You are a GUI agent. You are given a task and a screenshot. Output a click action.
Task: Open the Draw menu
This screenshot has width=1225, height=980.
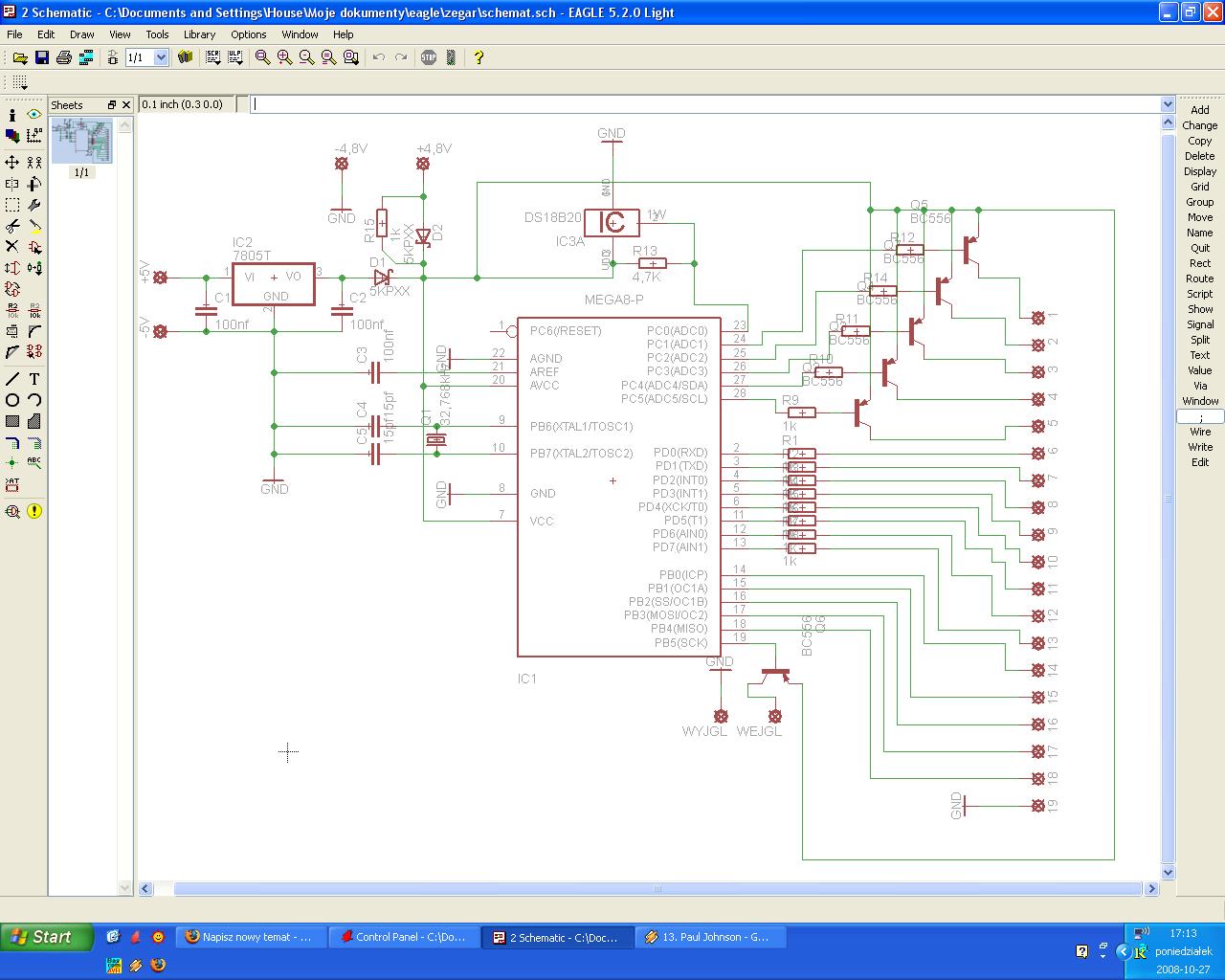pos(82,34)
